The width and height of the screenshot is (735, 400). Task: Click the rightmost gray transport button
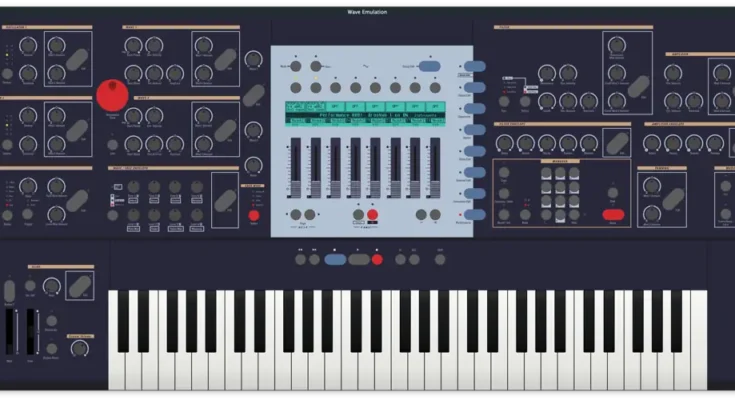point(440,260)
